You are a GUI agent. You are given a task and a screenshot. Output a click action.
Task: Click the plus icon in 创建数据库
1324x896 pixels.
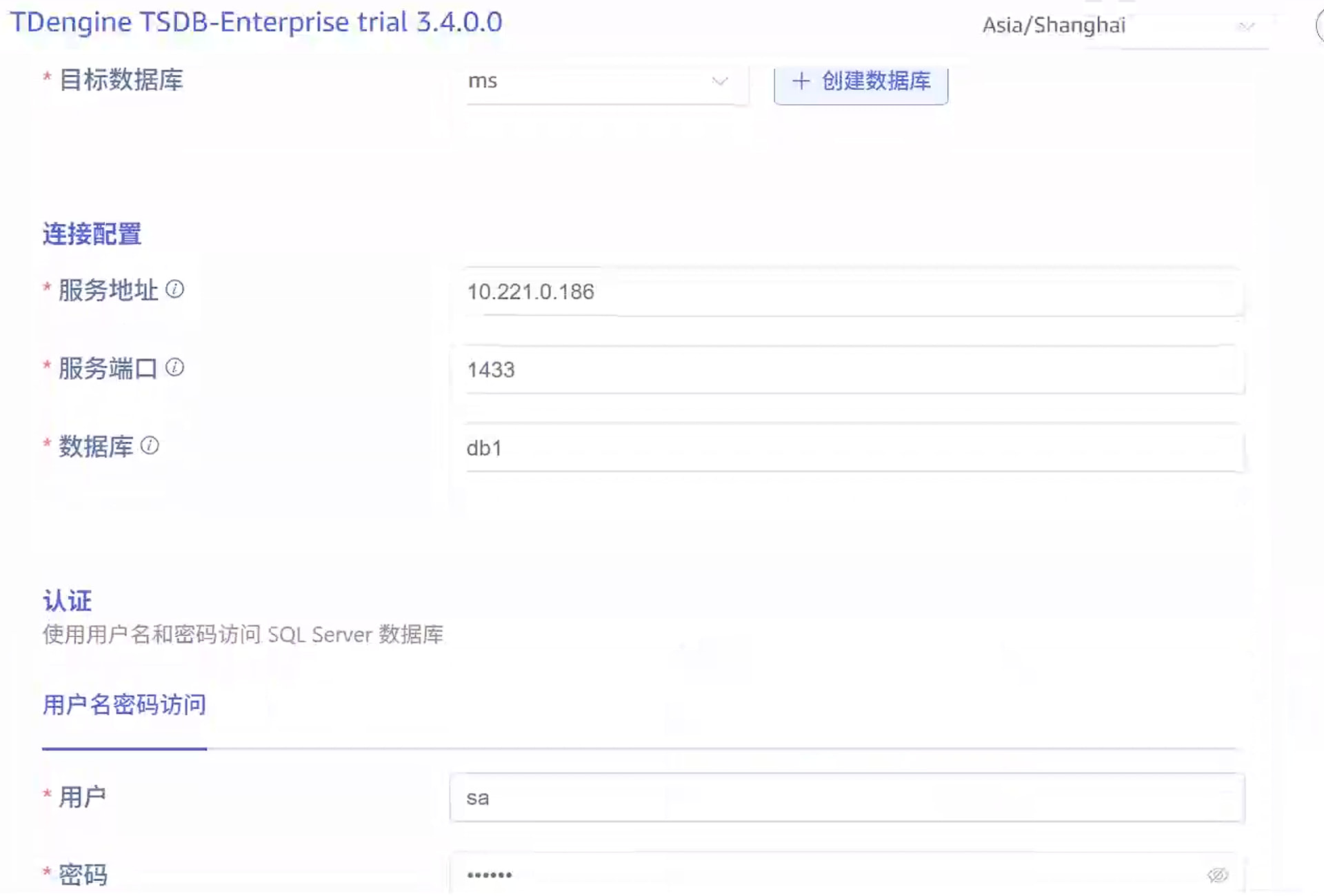tap(801, 81)
